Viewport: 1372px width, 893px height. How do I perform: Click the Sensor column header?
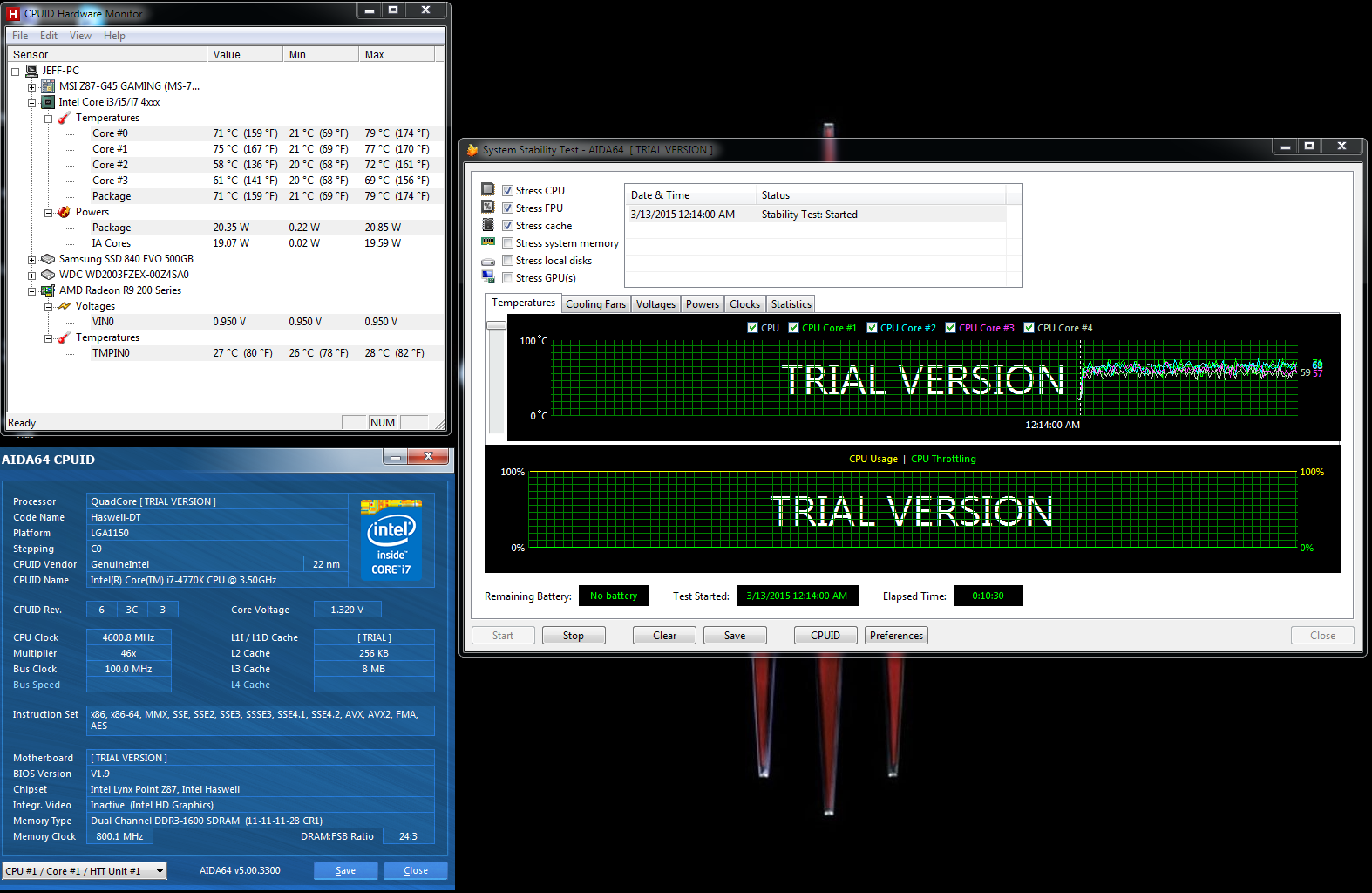tap(107, 54)
